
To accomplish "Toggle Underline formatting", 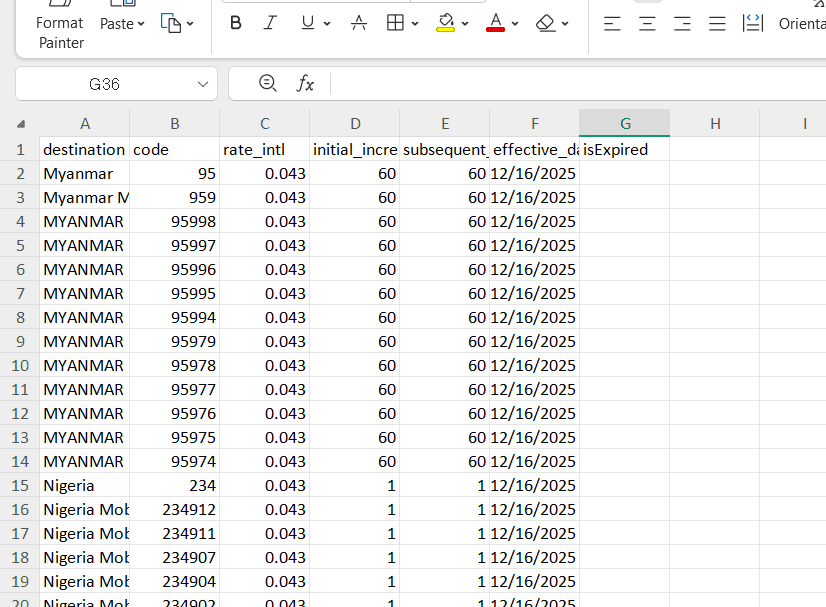I will pyautogui.click(x=308, y=23).
